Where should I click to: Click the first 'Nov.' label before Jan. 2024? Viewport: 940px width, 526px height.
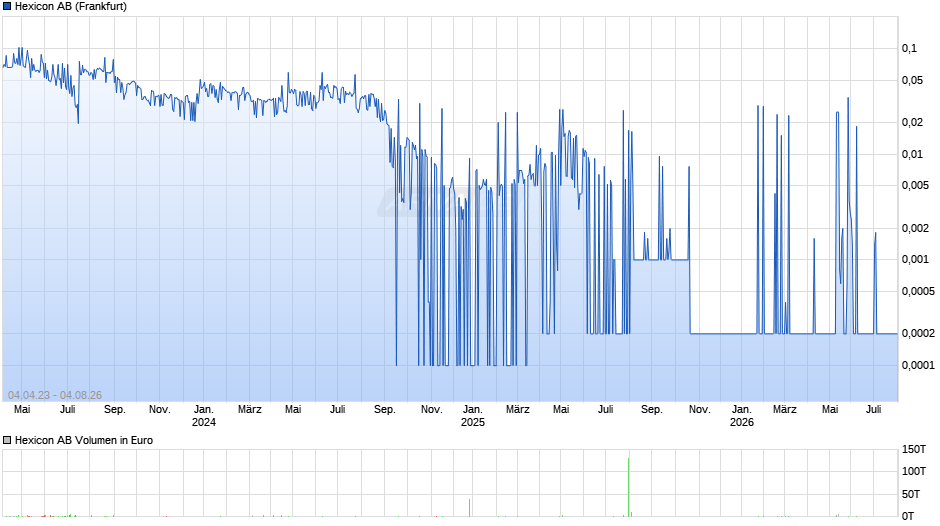coord(159,410)
